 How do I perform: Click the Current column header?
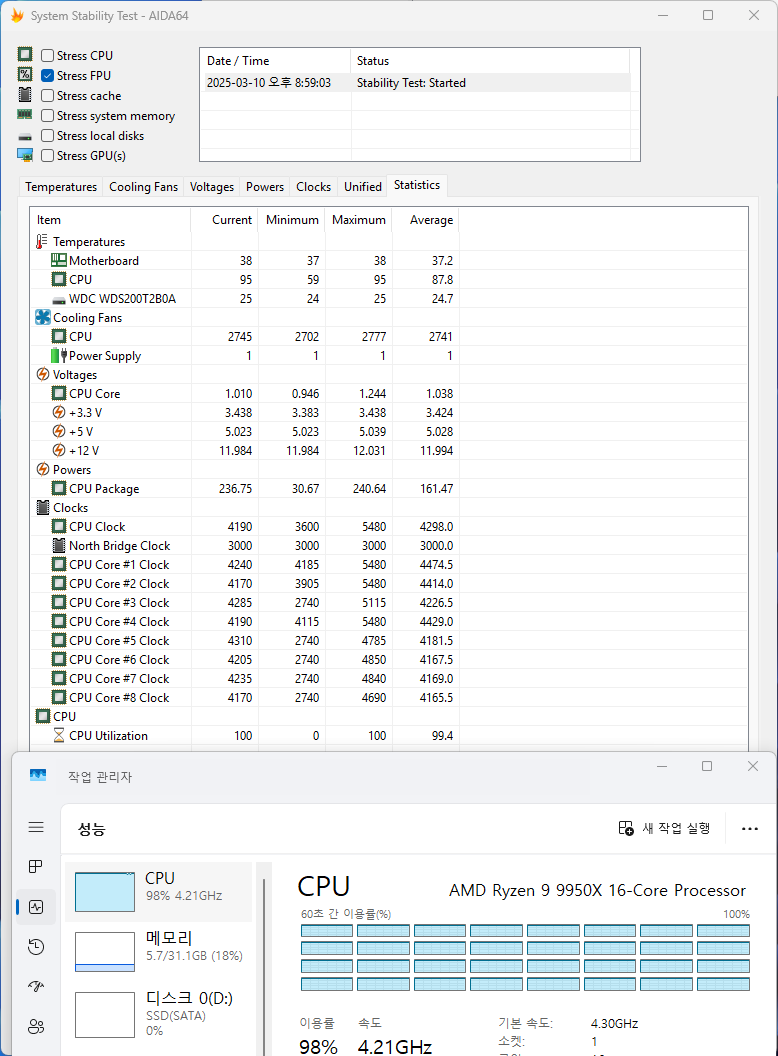pyautogui.click(x=224, y=220)
